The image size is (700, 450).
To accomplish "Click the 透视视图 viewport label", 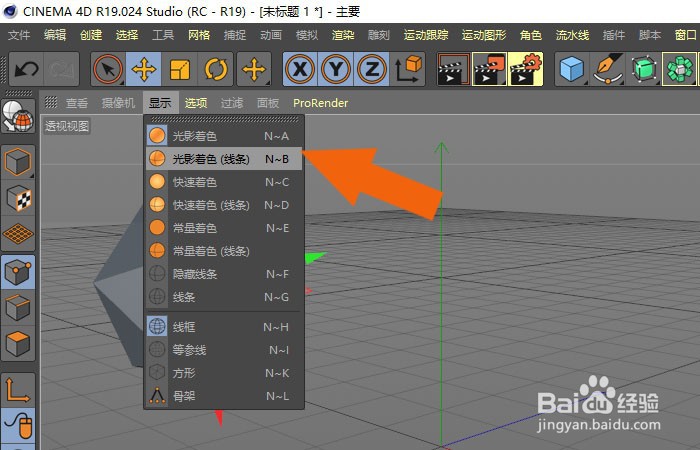I will coord(67,126).
